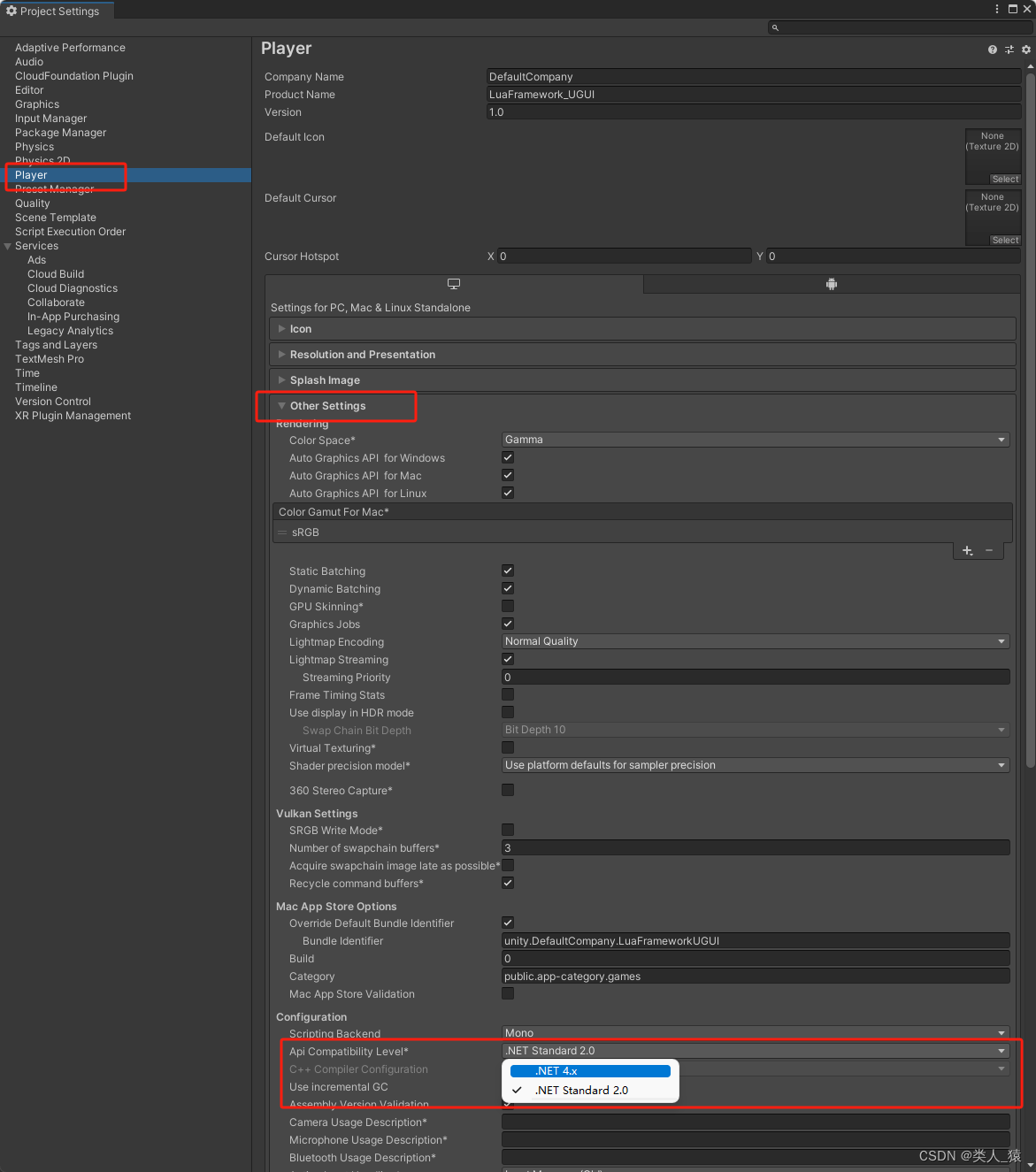
Task: Click Select on the Default Cursor slot
Action: (1005, 240)
